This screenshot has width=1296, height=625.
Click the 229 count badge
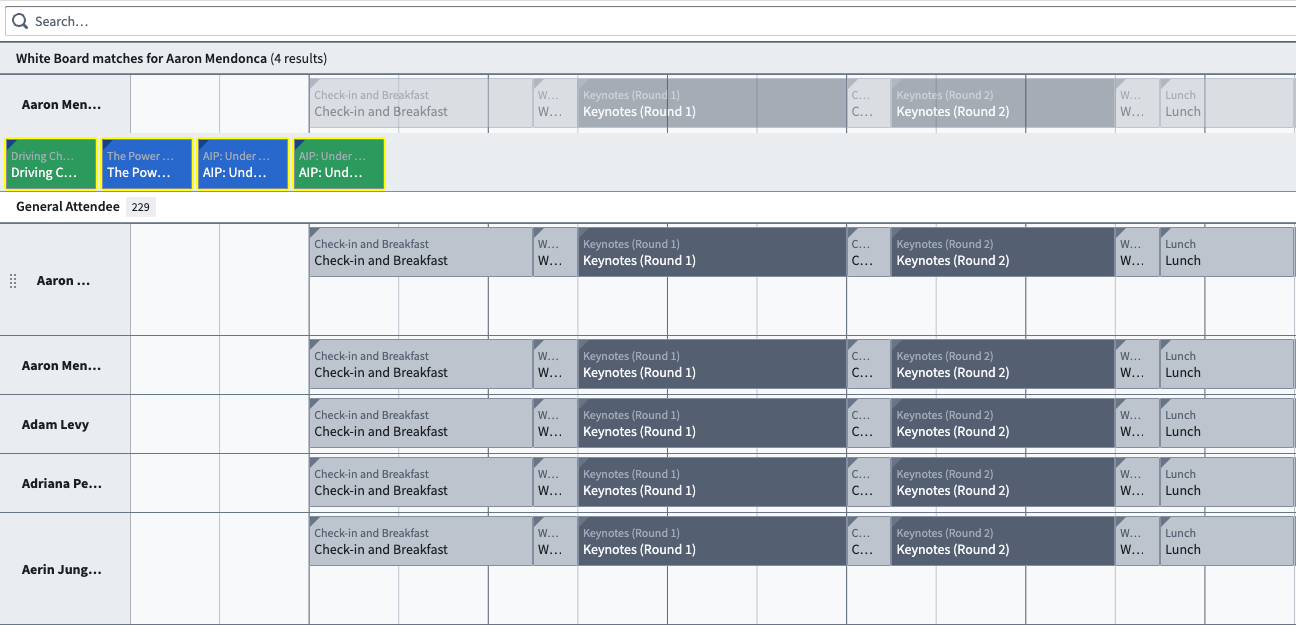140,207
